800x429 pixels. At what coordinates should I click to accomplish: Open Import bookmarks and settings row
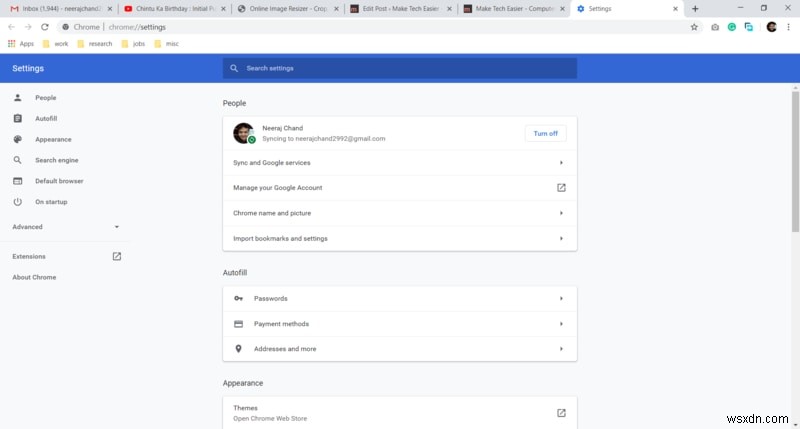tap(399, 239)
